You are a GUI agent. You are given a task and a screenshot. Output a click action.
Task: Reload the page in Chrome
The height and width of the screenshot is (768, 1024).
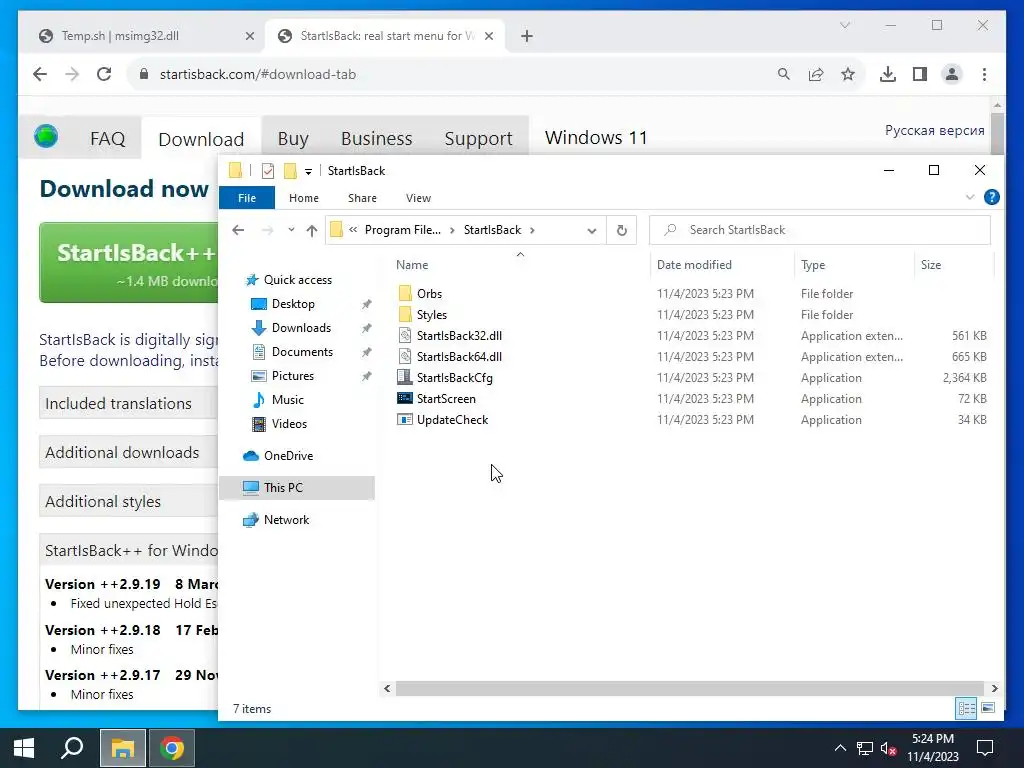tap(104, 74)
